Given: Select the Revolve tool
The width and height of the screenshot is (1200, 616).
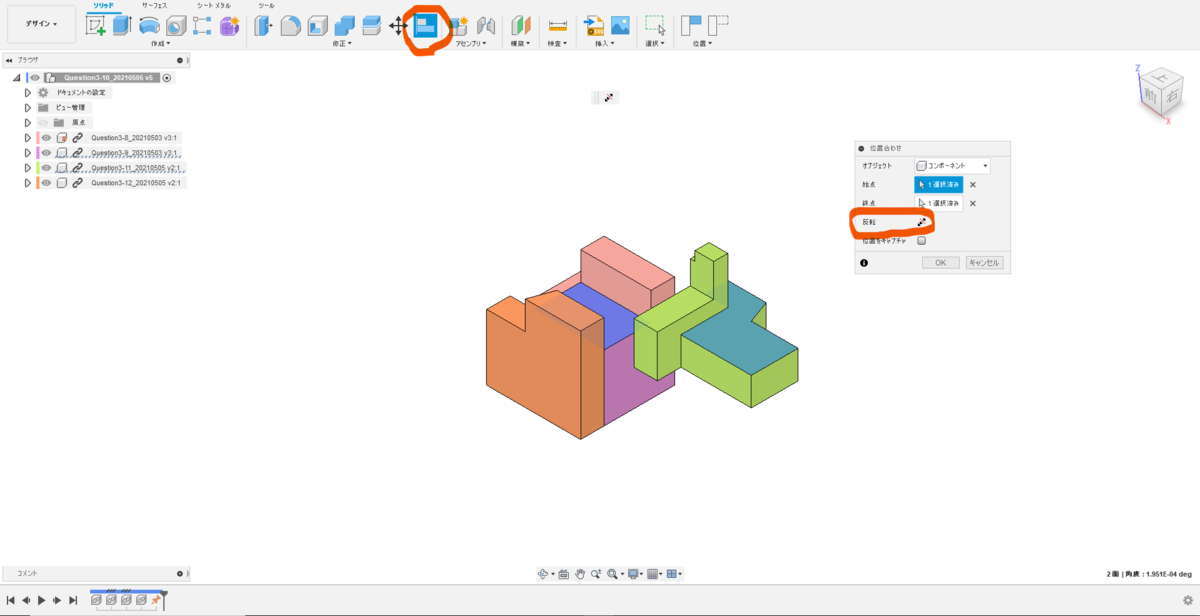Looking at the screenshot, I should pos(149,26).
